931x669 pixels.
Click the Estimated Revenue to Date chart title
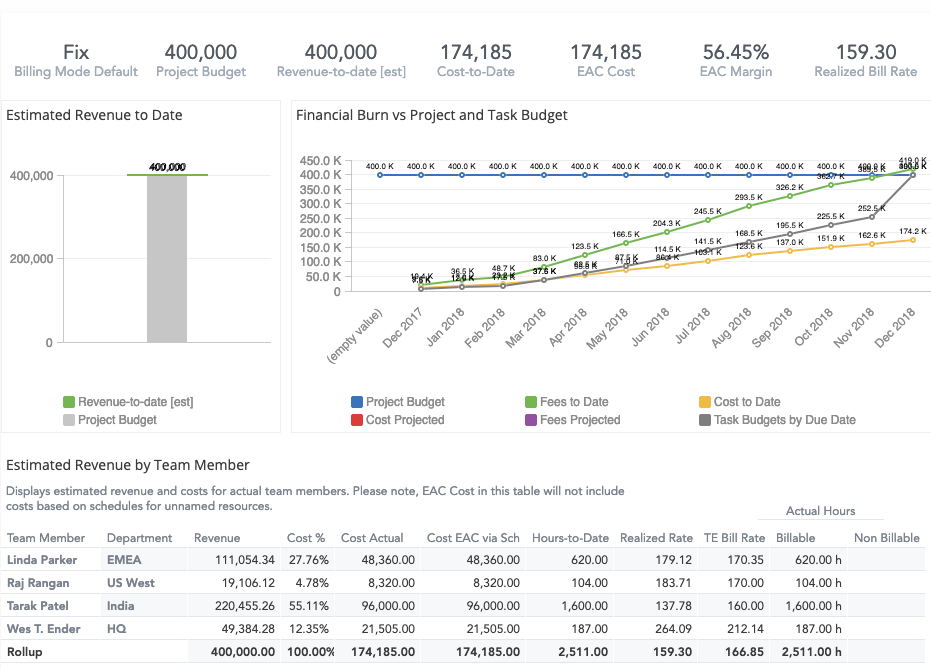tap(94, 115)
